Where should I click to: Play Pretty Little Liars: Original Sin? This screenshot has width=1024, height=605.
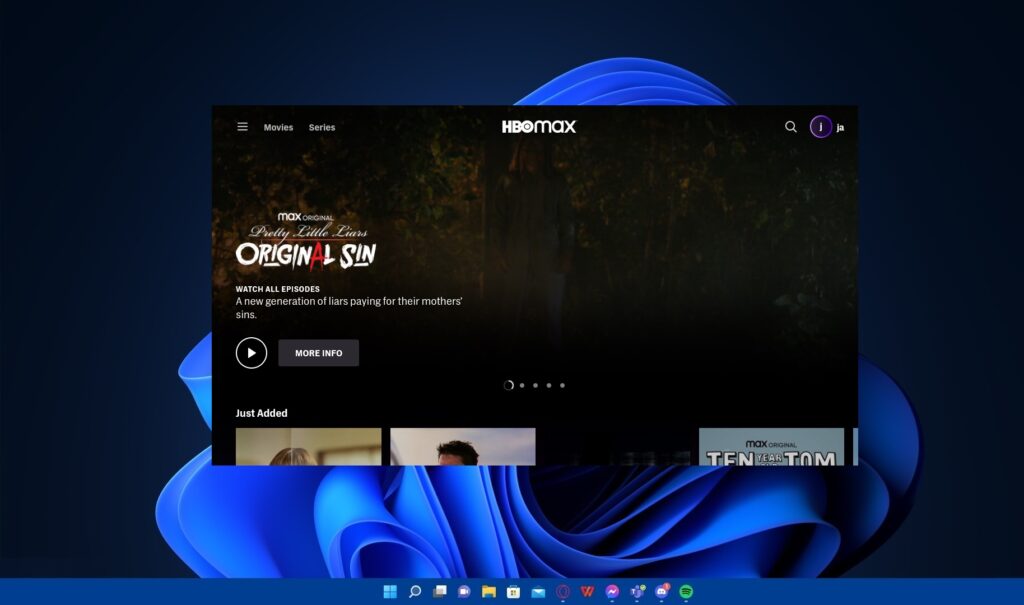pos(251,353)
